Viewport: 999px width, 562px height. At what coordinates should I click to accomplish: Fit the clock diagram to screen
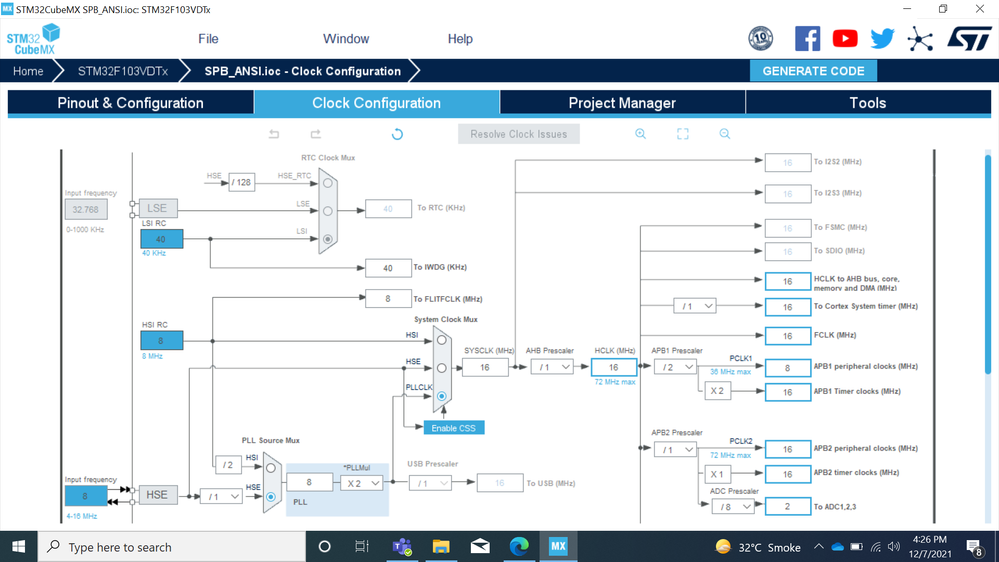[x=682, y=134]
